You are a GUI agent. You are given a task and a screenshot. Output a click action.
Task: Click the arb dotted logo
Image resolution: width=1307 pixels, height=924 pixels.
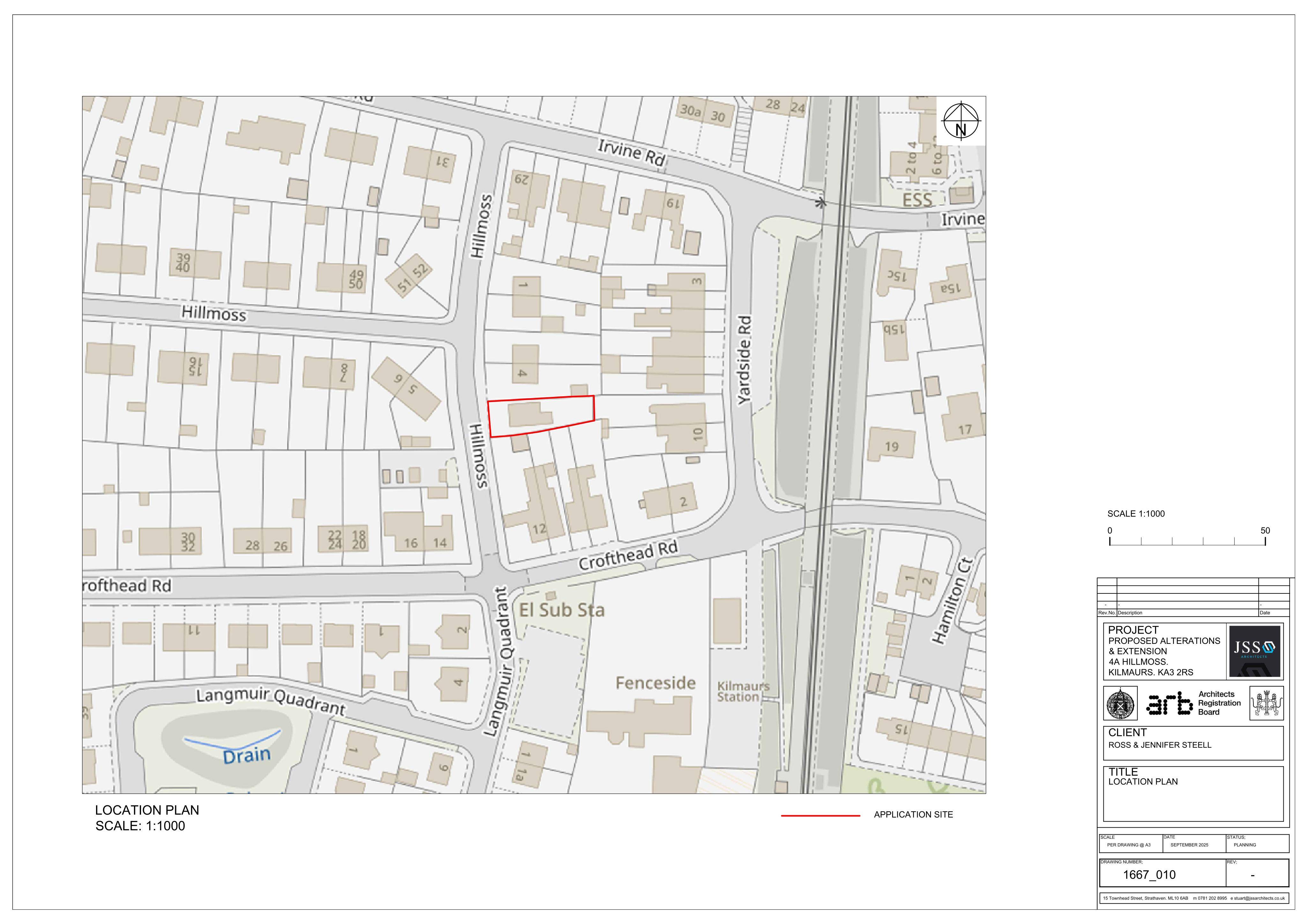(x=1169, y=703)
